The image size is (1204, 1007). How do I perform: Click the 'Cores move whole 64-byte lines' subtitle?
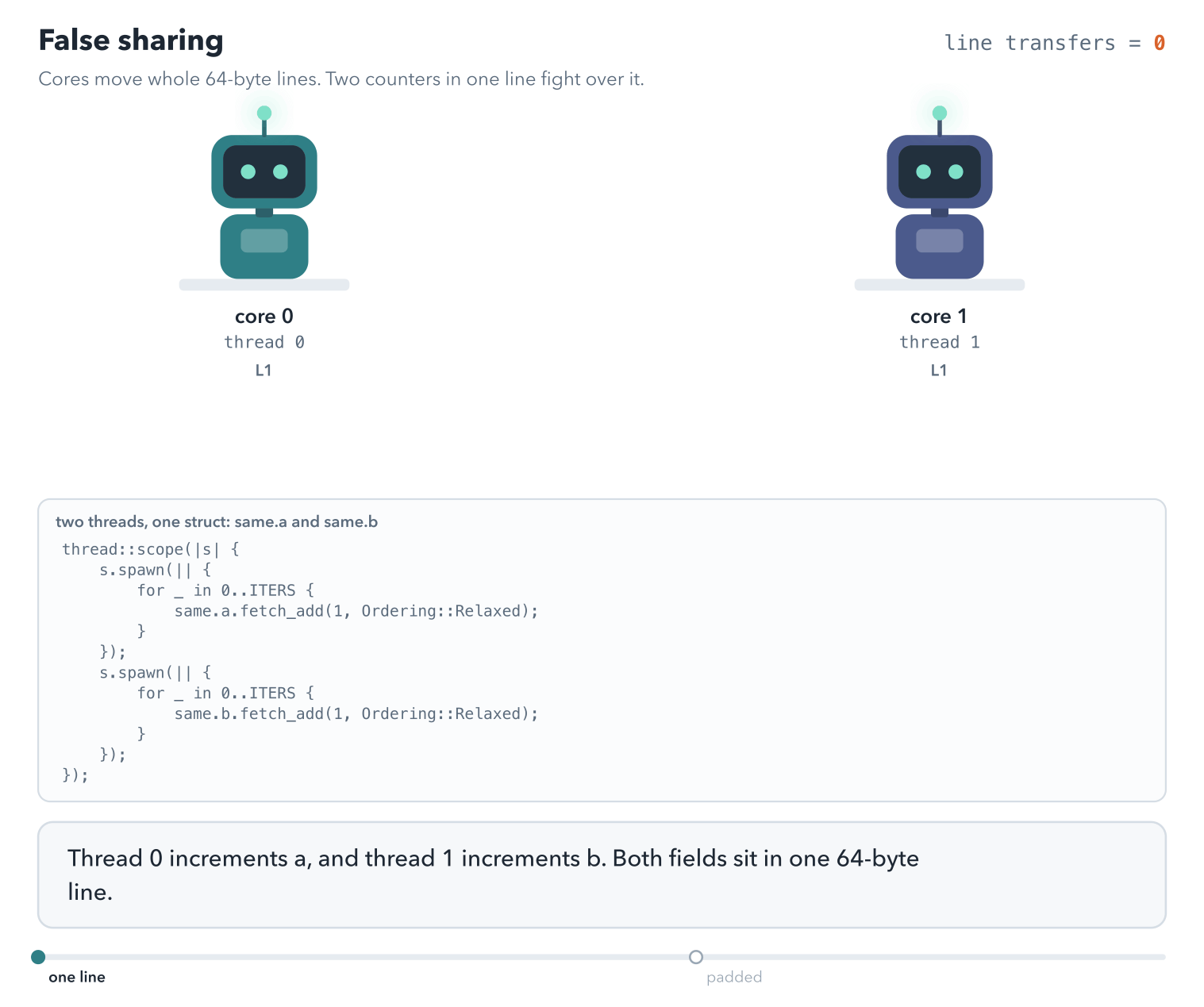341,79
